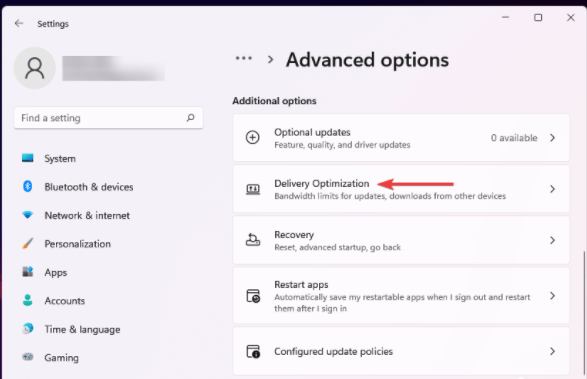The height and width of the screenshot is (379, 587).
Task: Click 'Feature, quality, and driver updates' text
Action: click(342, 145)
